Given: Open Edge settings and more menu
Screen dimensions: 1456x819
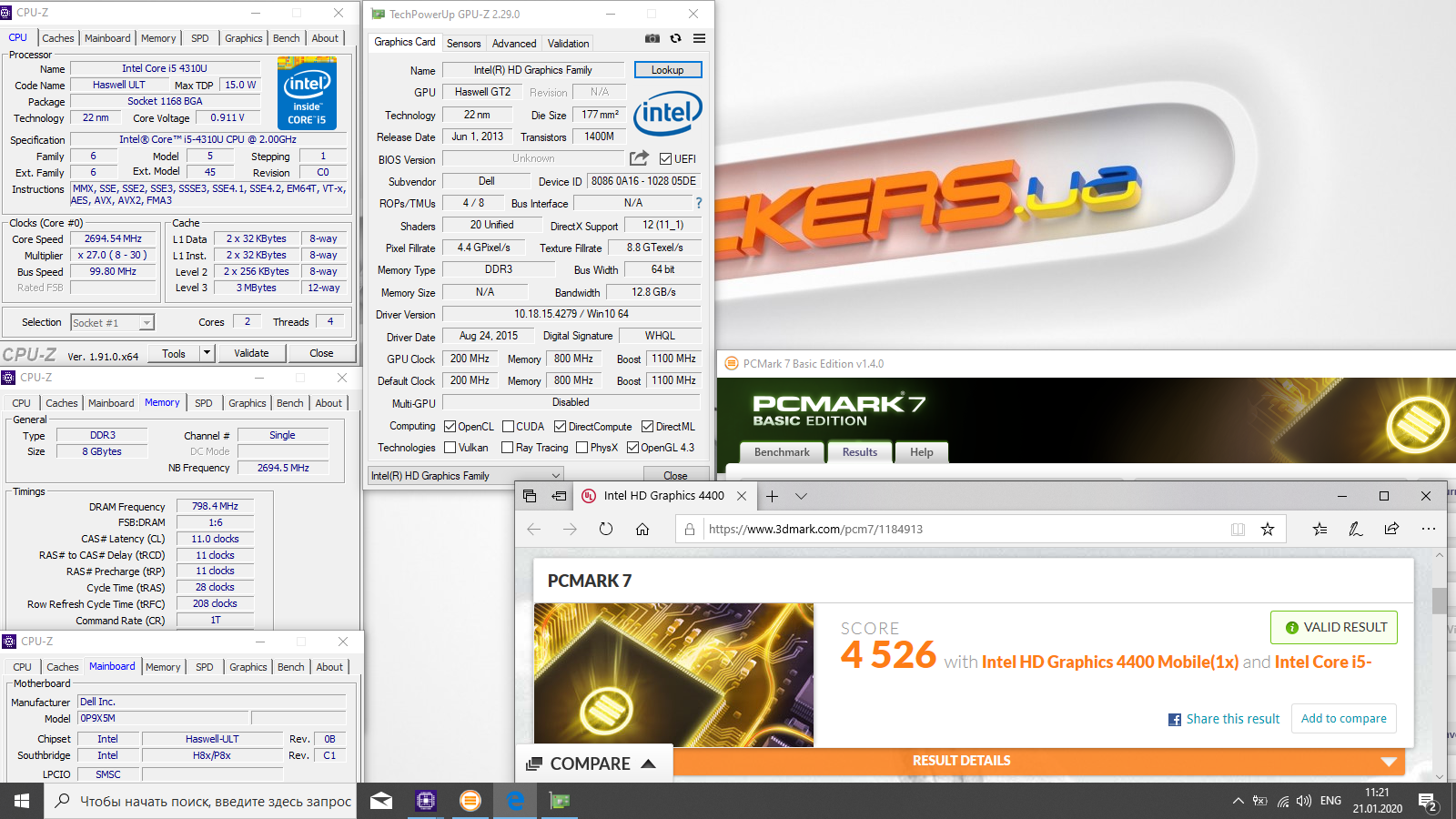Looking at the screenshot, I should pyautogui.click(x=1428, y=529).
